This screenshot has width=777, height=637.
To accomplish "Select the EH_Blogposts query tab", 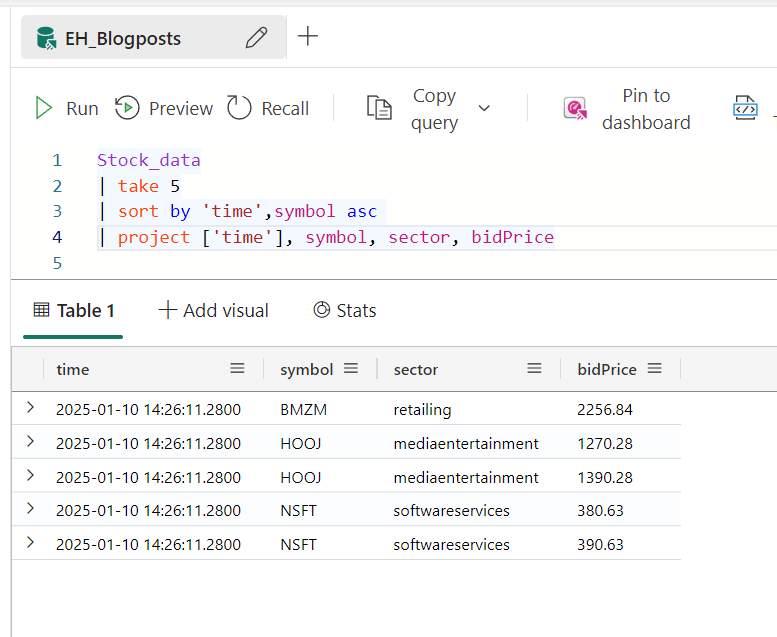I will pos(123,39).
